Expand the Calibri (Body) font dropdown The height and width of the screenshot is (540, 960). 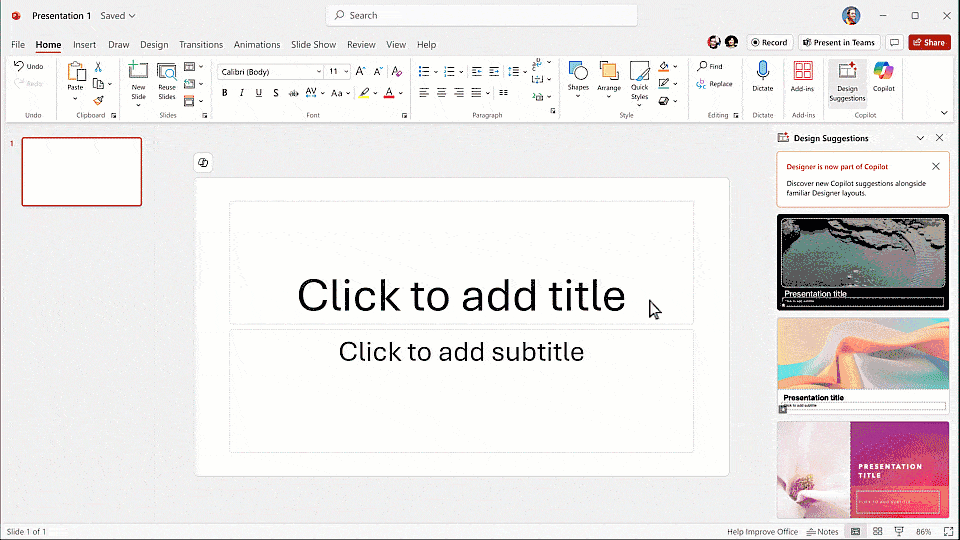coord(318,72)
